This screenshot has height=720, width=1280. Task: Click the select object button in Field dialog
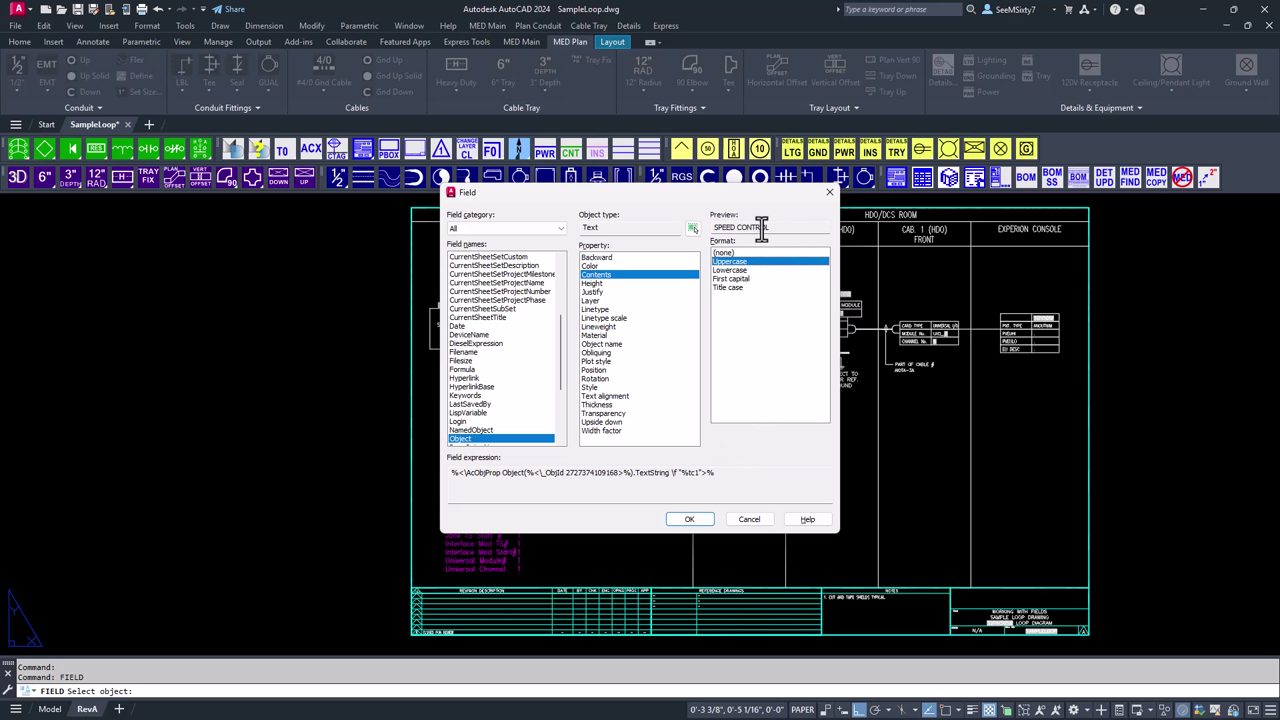tap(692, 228)
